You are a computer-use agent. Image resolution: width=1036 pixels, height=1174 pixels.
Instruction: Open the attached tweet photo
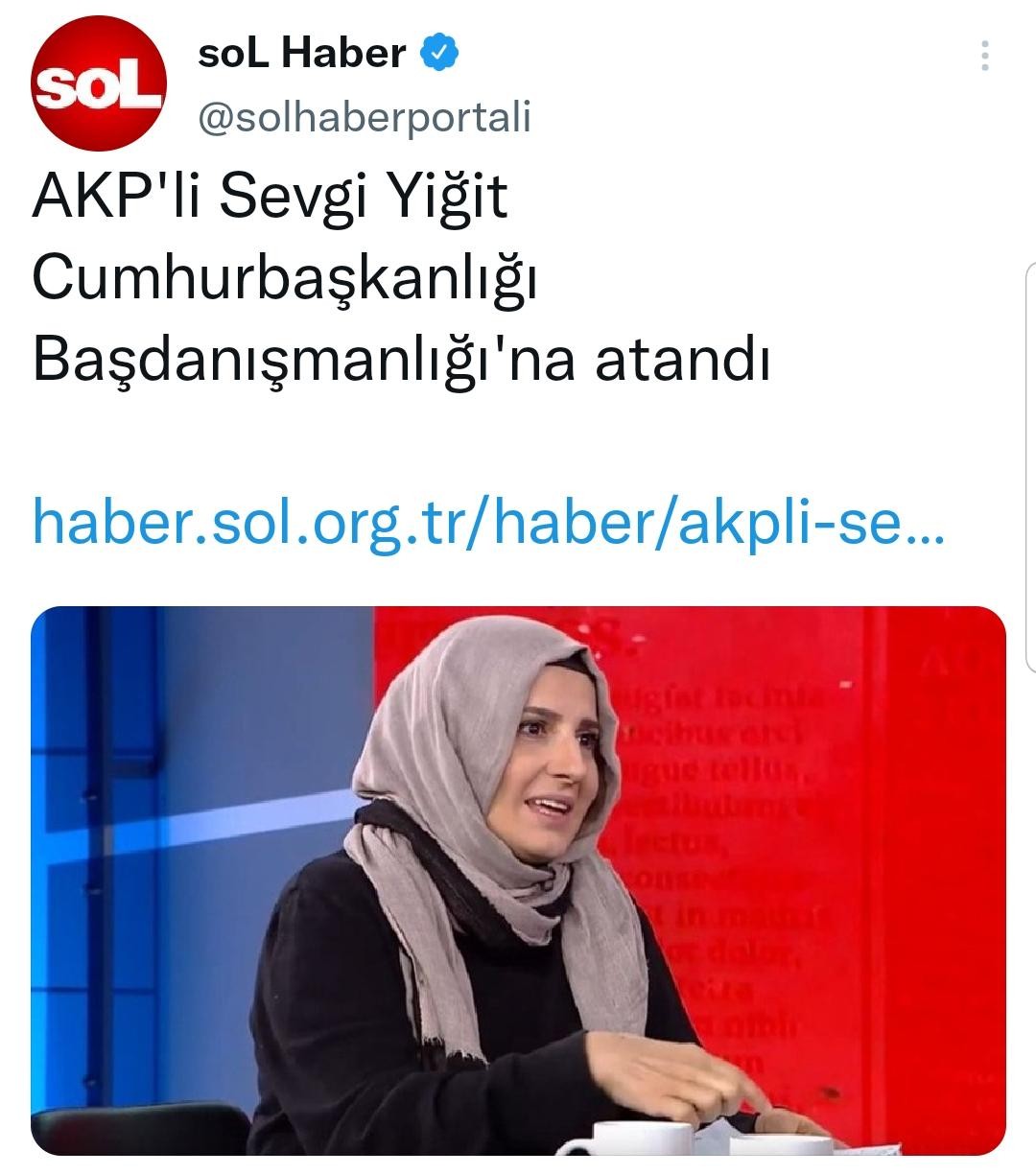coord(518,880)
